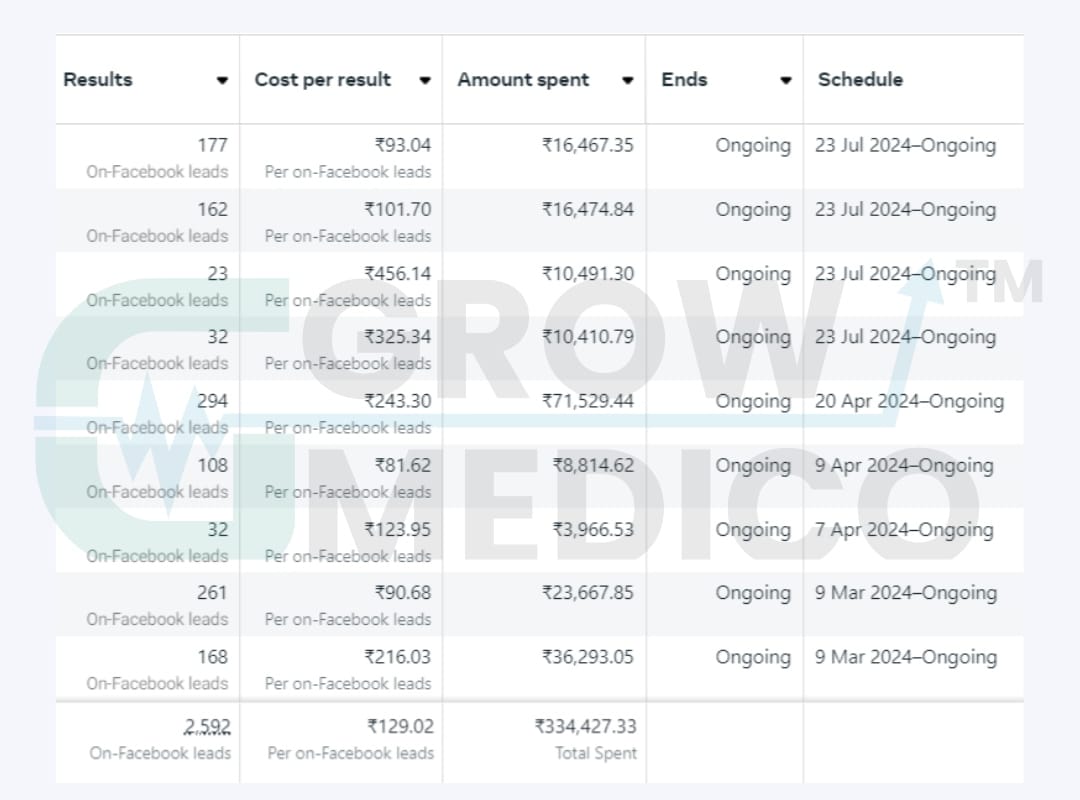Image resolution: width=1080 pixels, height=800 pixels.
Task: Open the Results column dropdown arrow
Action: coord(222,81)
